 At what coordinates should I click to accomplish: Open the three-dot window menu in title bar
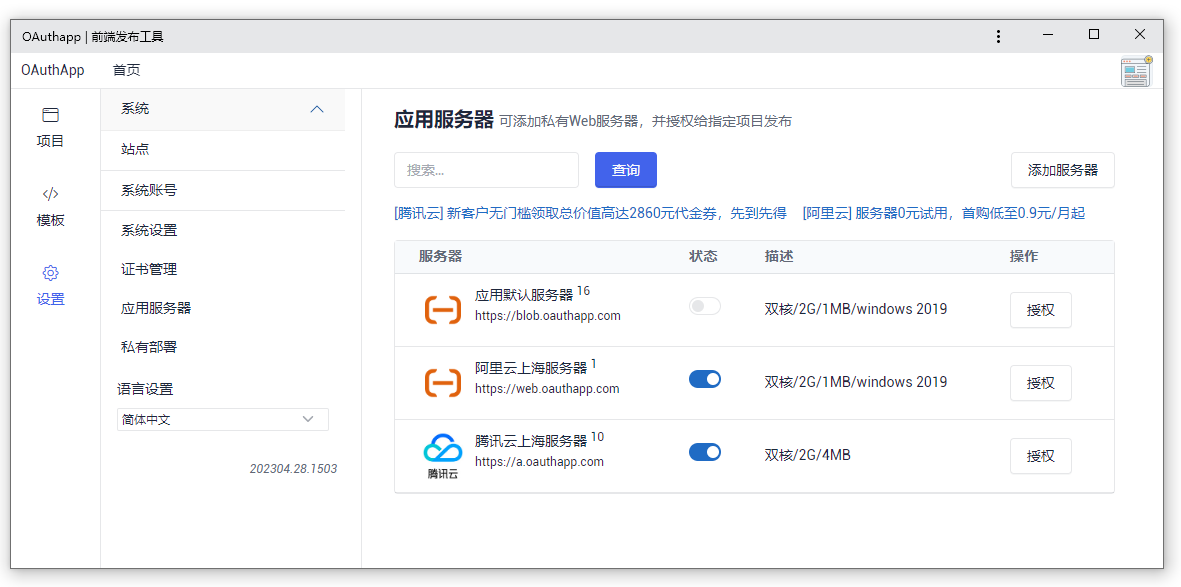pos(998,36)
